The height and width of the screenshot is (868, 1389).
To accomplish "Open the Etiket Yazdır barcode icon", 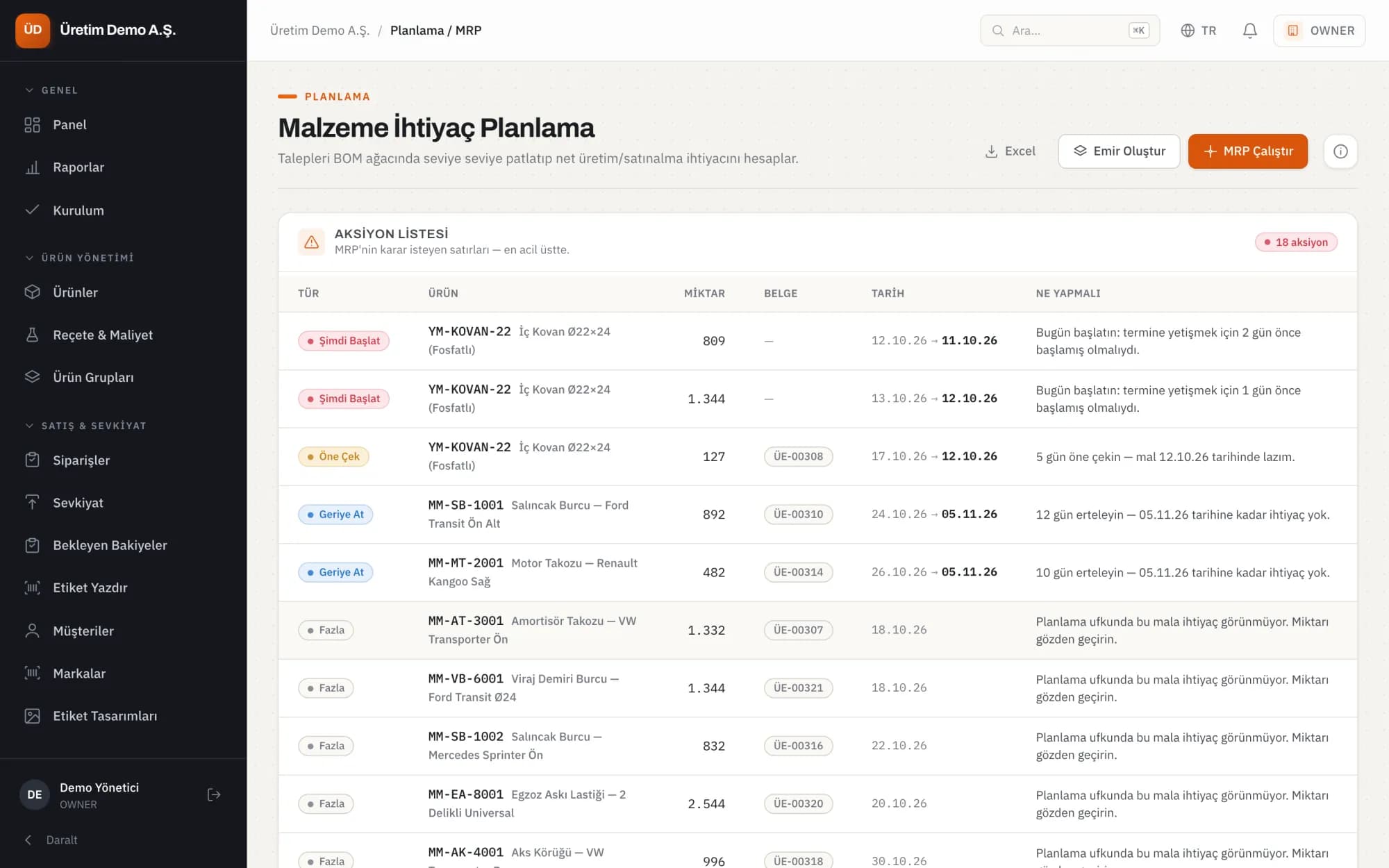I will (x=32, y=587).
